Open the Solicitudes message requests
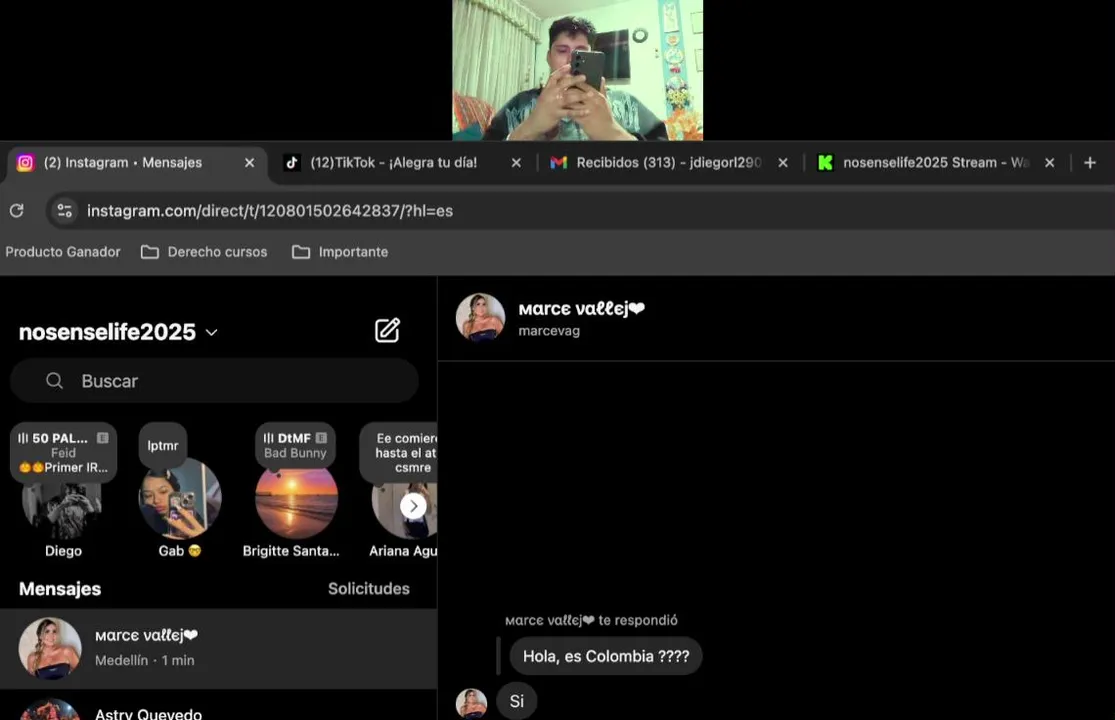This screenshot has width=1115, height=720. tap(368, 589)
